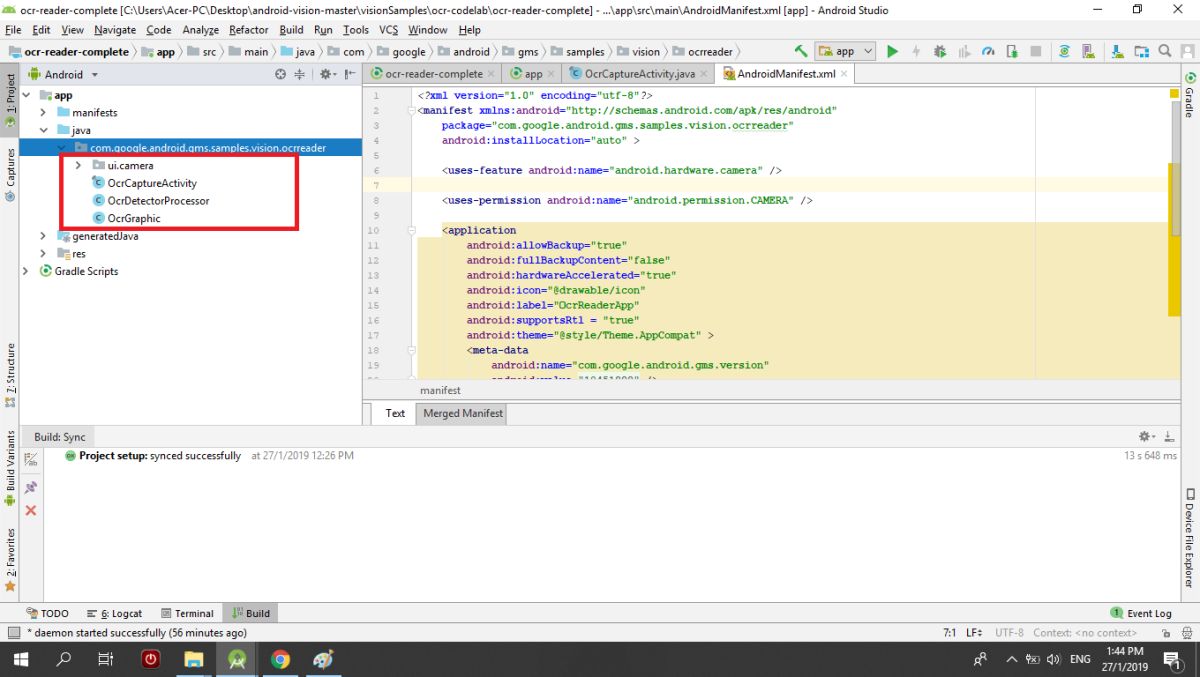This screenshot has width=1200, height=677.
Task: Click the UTF-8 encoding in status bar
Action: (x=1008, y=632)
